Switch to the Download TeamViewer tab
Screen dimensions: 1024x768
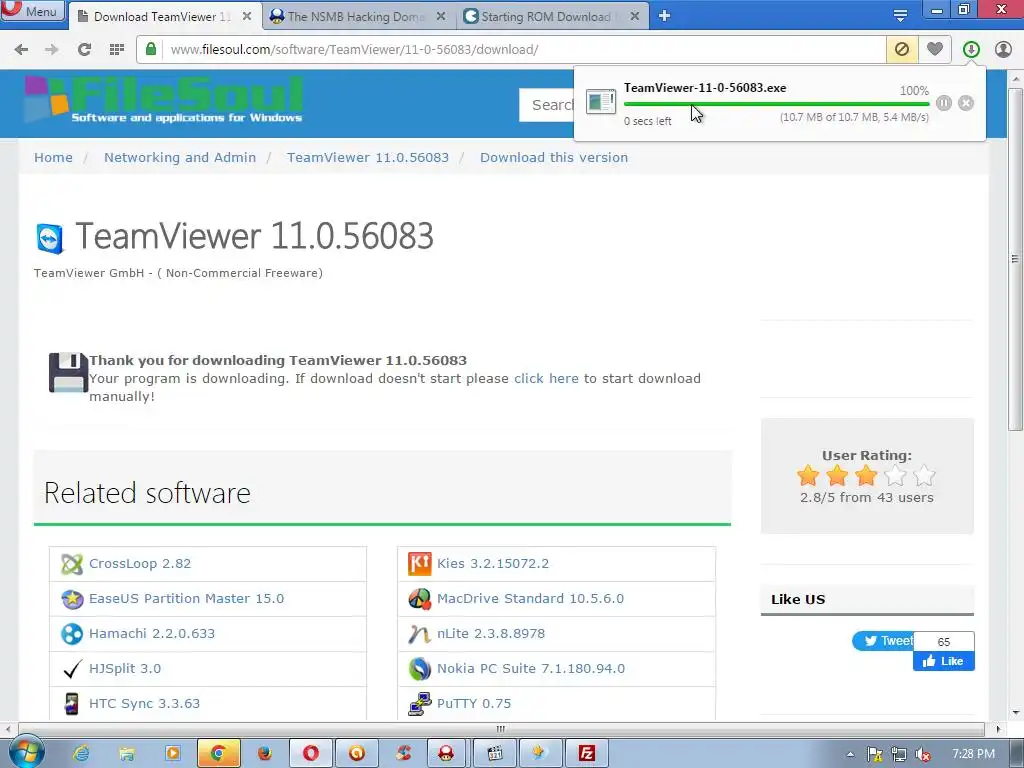coord(165,16)
